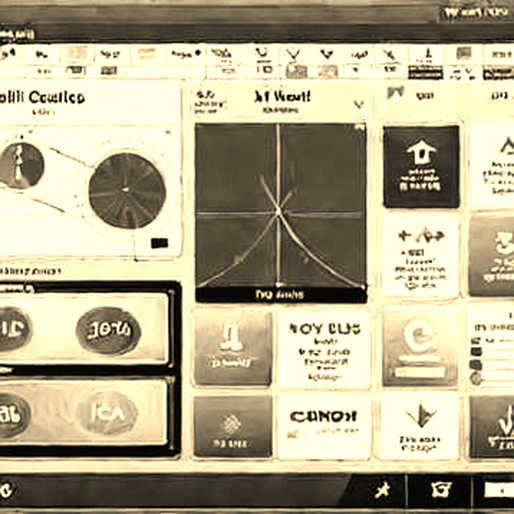Open the boot icon tile
514x514 pixels.
tap(233, 349)
